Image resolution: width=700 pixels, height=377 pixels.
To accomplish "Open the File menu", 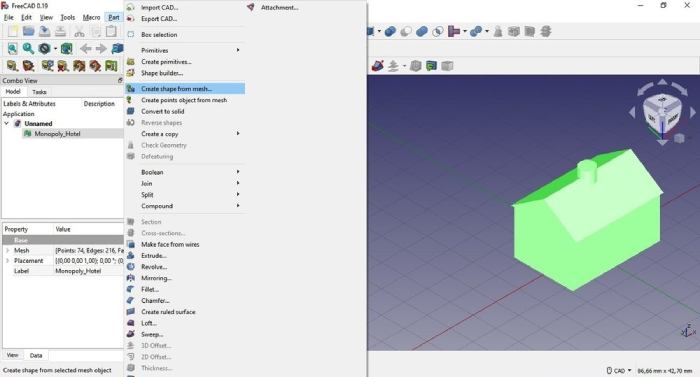I will pyautogui.click(x=8, y=17).
